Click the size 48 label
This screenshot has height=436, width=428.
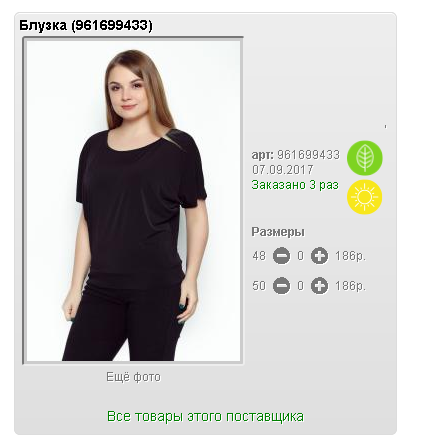[259, 256]
